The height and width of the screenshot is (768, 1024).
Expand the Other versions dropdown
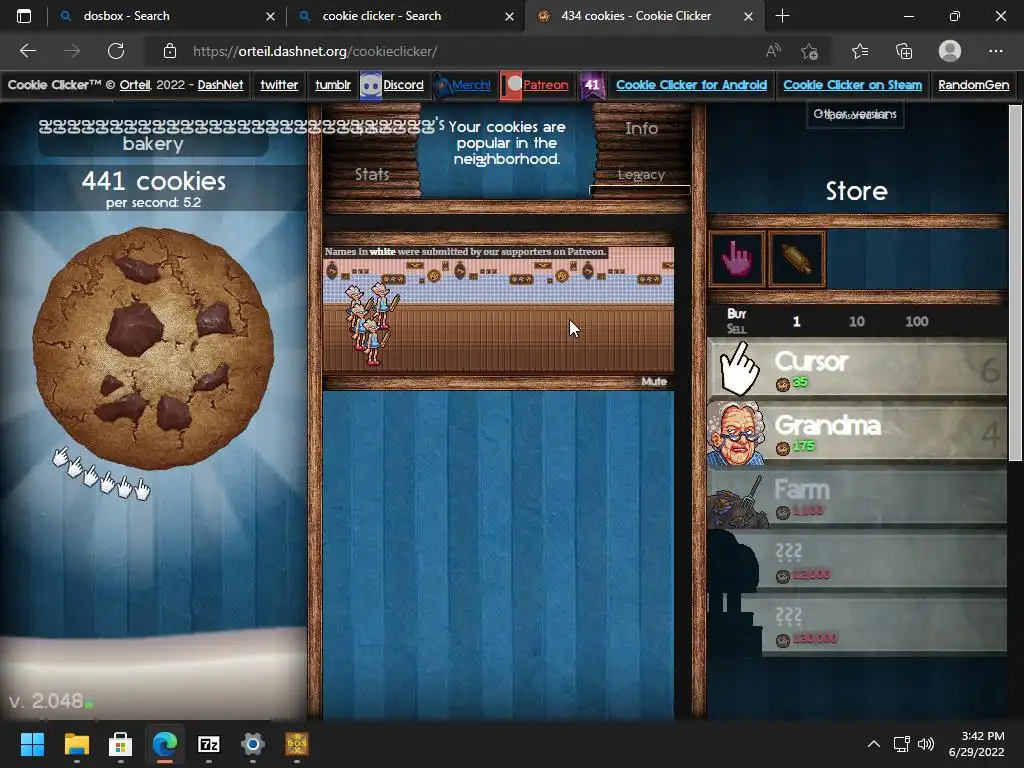tap(855, 114)
